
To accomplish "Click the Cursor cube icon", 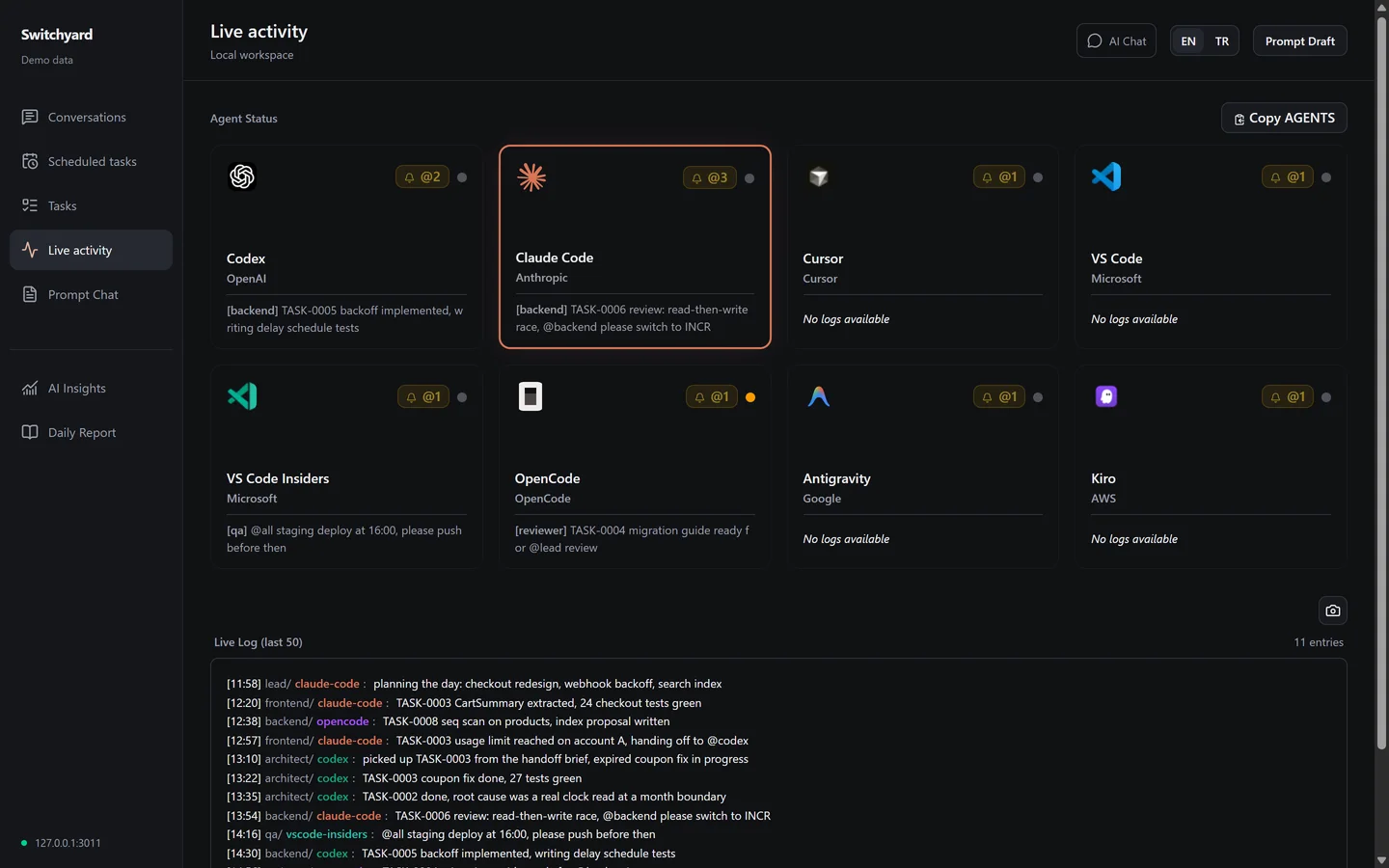I will 819,176.
